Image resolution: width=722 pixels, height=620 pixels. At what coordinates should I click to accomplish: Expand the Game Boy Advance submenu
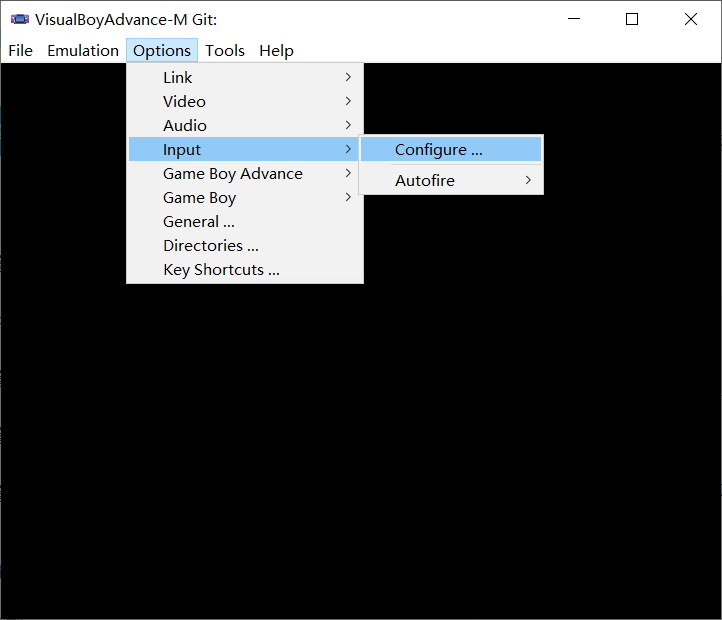245,174
